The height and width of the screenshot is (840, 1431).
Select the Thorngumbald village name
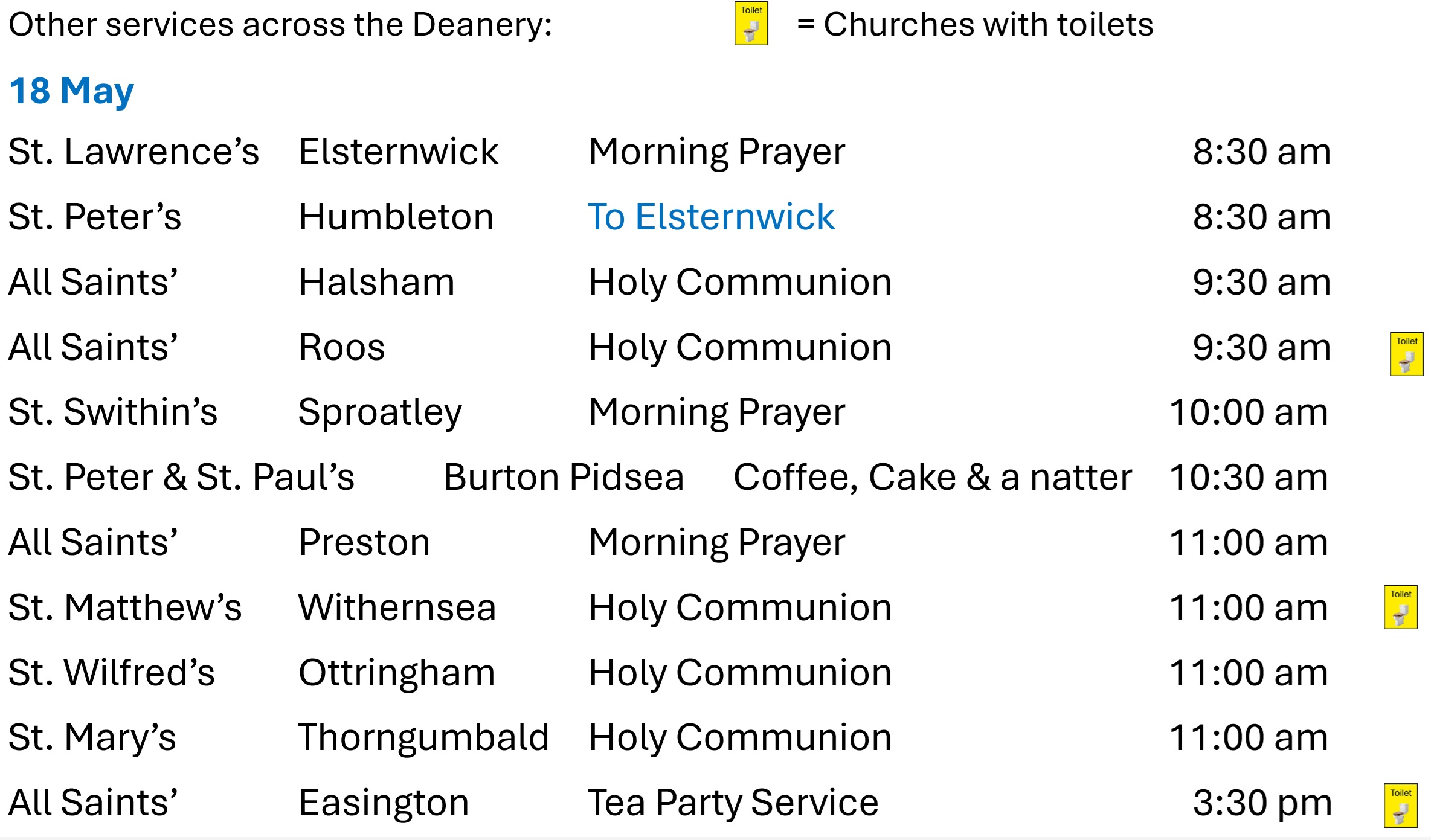tap(423, 738)
